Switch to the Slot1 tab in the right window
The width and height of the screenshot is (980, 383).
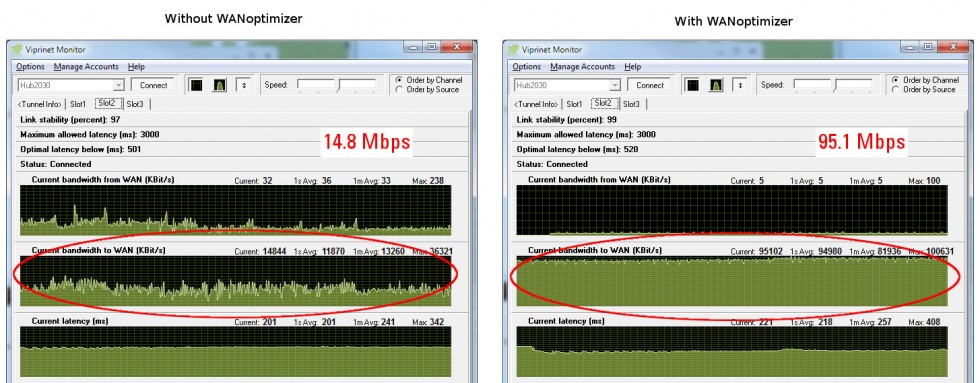574,104
